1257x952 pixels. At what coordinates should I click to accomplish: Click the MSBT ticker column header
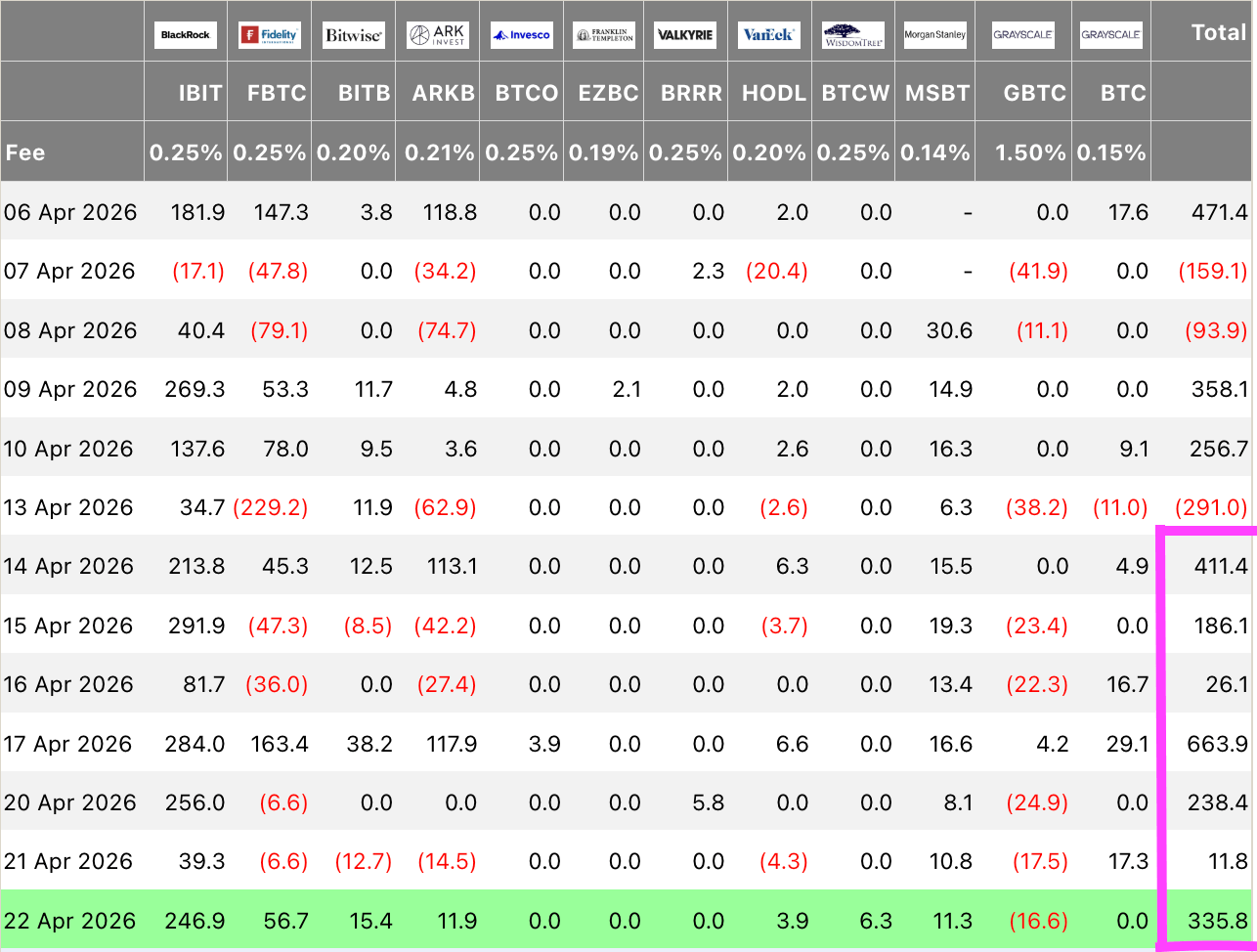pyautogui.click(x=937, y=93)
